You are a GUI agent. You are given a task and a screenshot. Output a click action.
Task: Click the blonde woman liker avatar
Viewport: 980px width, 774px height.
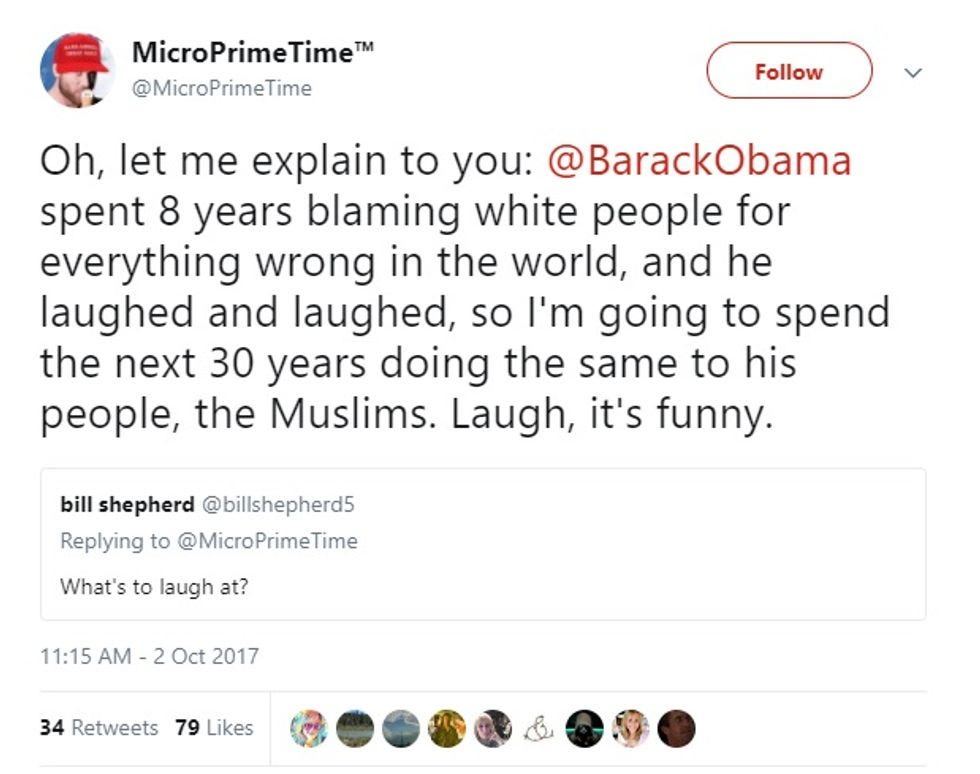(632, 729)
